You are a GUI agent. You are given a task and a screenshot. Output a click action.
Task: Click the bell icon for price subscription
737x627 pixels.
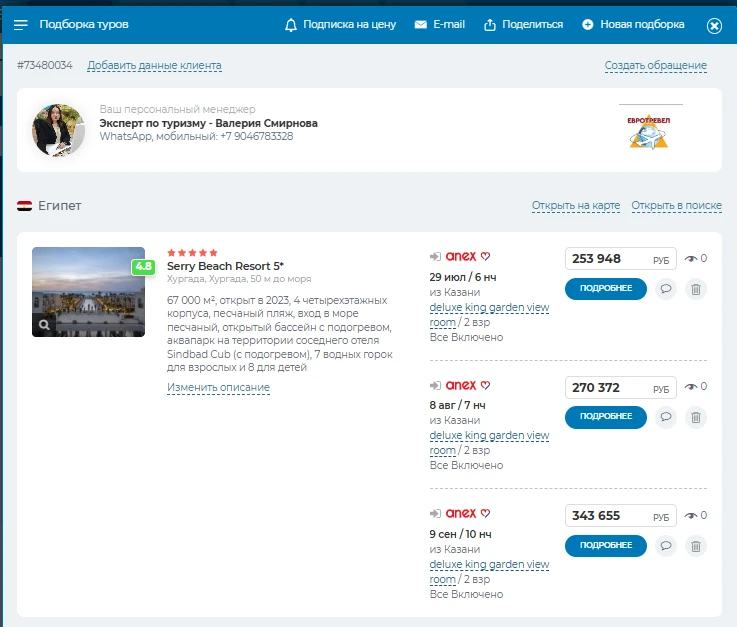[x=291, y=25]
